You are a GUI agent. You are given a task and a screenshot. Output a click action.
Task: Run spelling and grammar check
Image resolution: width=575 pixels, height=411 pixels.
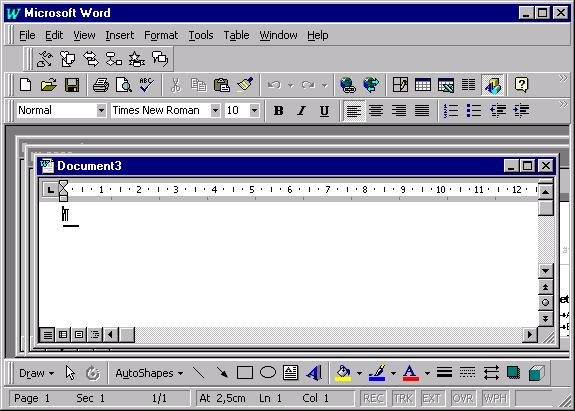[146, 85]
